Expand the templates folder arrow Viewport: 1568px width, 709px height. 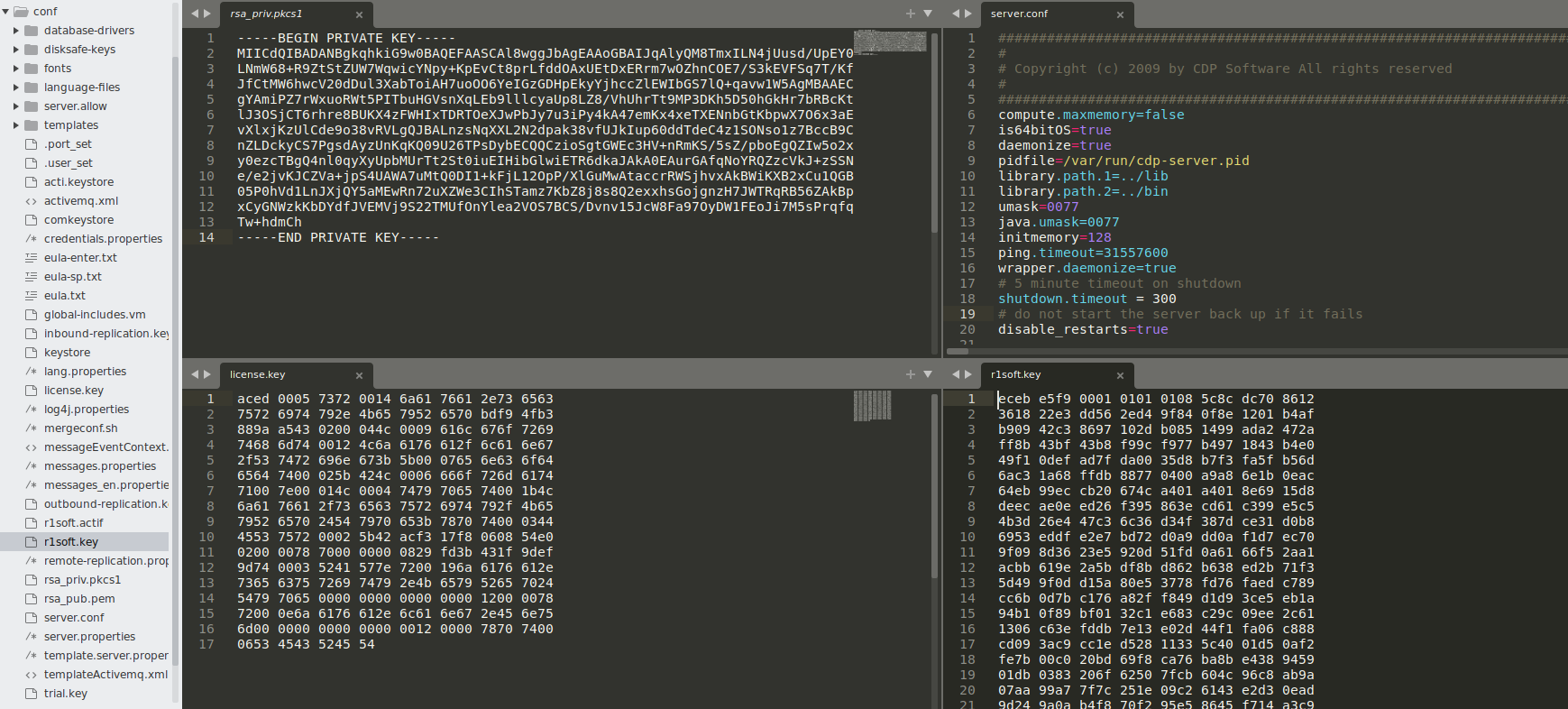point(15,125)
